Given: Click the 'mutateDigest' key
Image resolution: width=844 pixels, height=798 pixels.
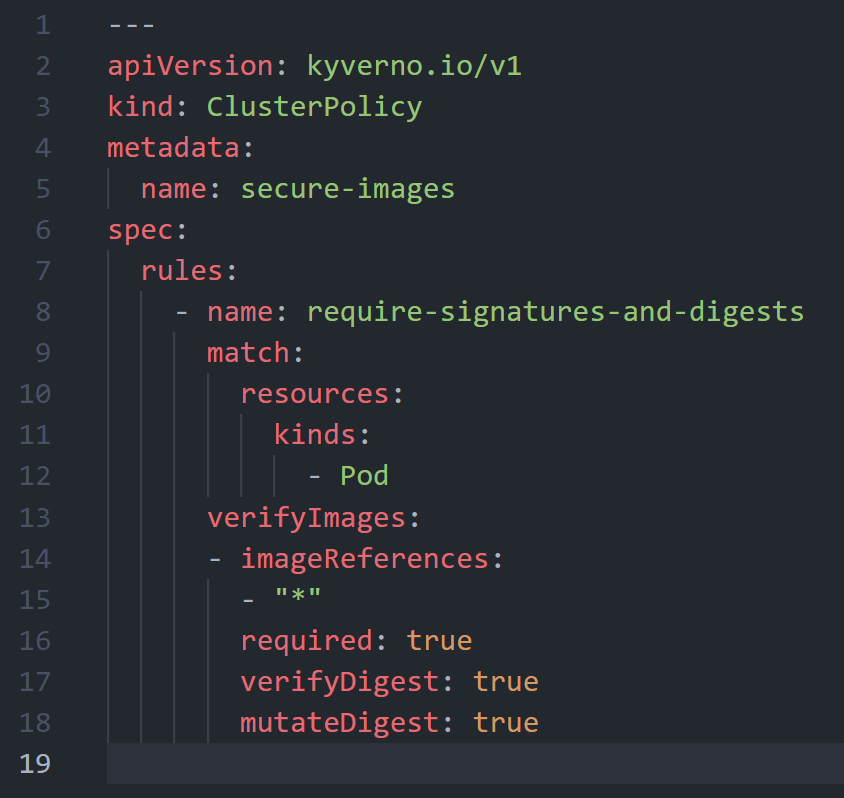Looking at the screenshot, I should click(x=340, y=723).
